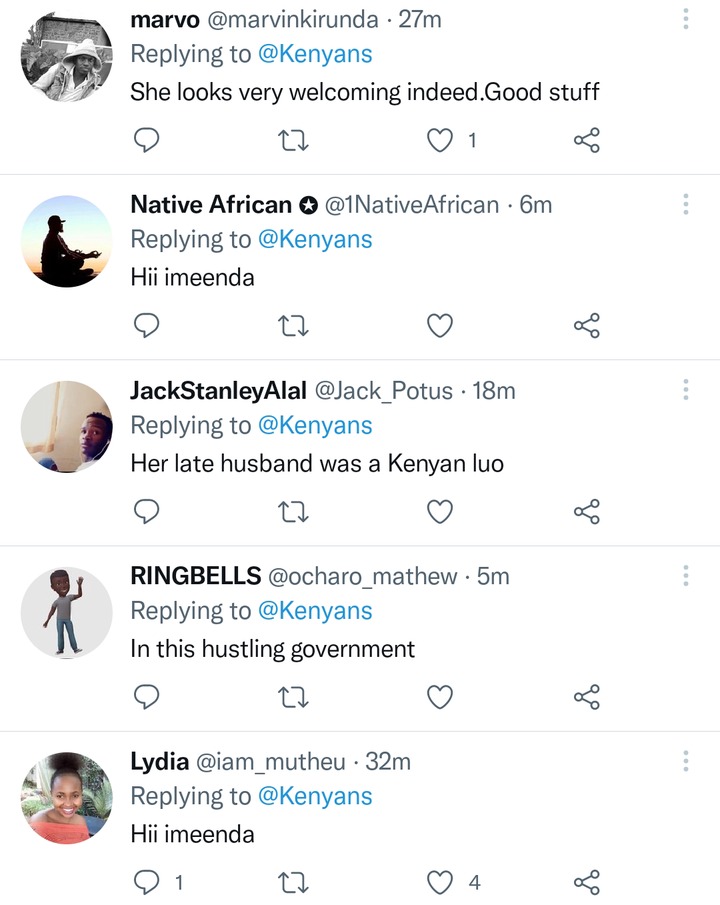Open RINGBELLS avatar profile
720x905 pixels.
(66, 612)
